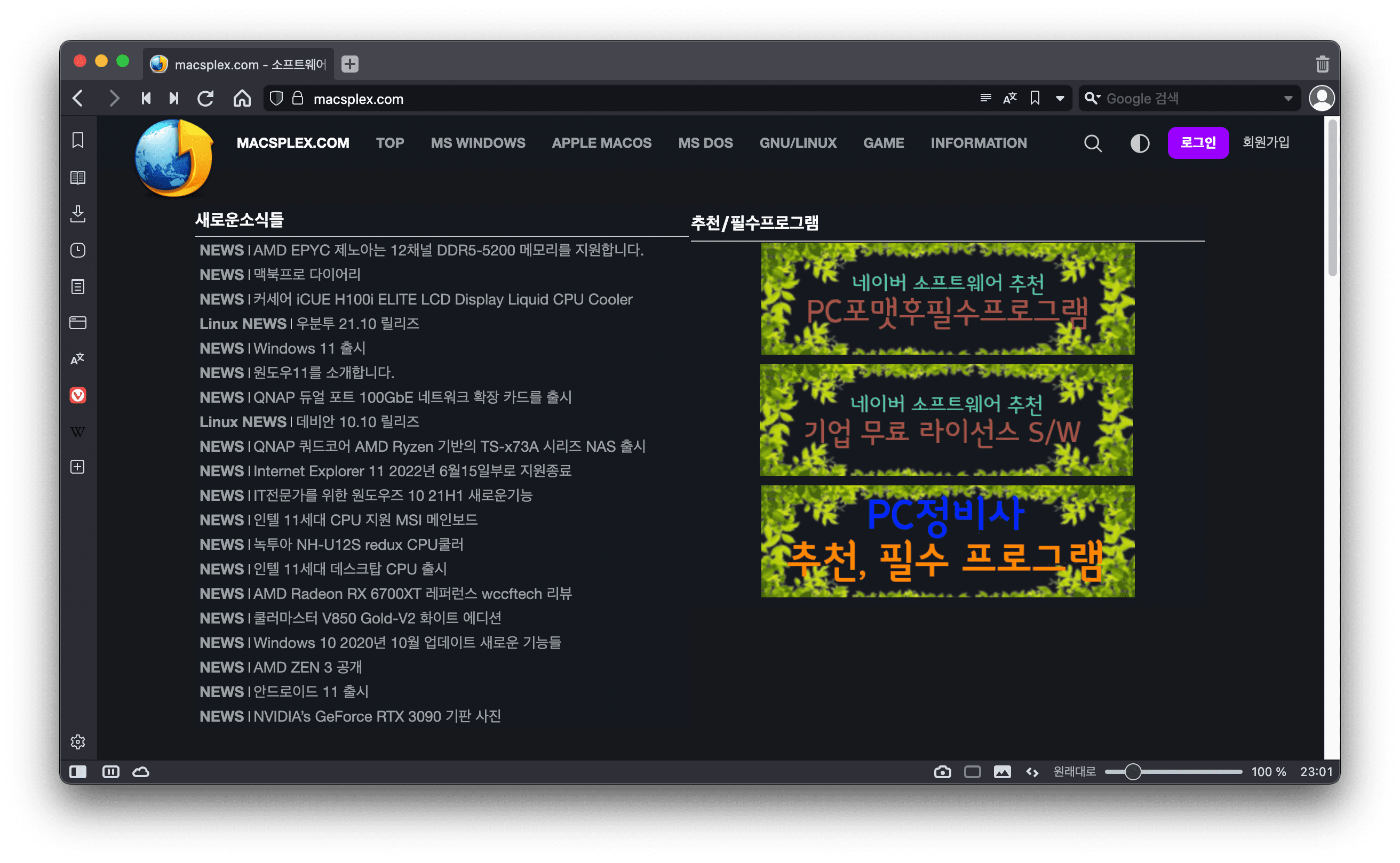Viewport: 1400px width, 863px height.
Task: Expand the search field history dropdown
Action: point(1288,98)
